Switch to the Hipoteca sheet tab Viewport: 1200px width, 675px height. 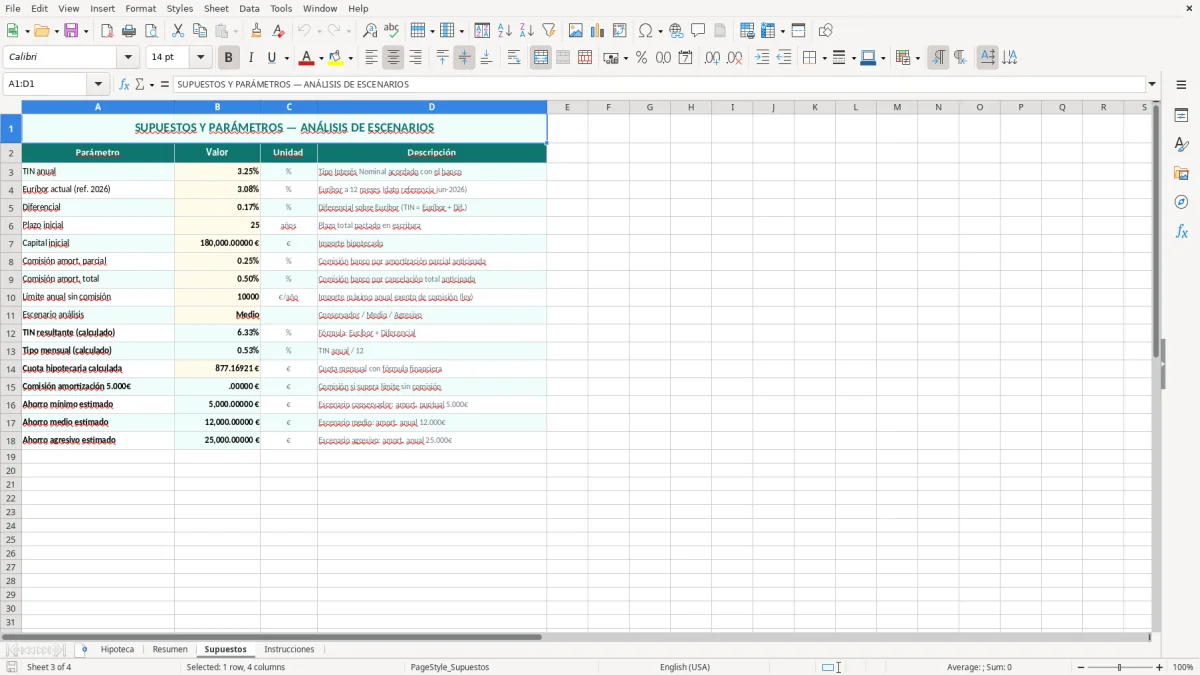pyautogui.click(x=117, y=650)
